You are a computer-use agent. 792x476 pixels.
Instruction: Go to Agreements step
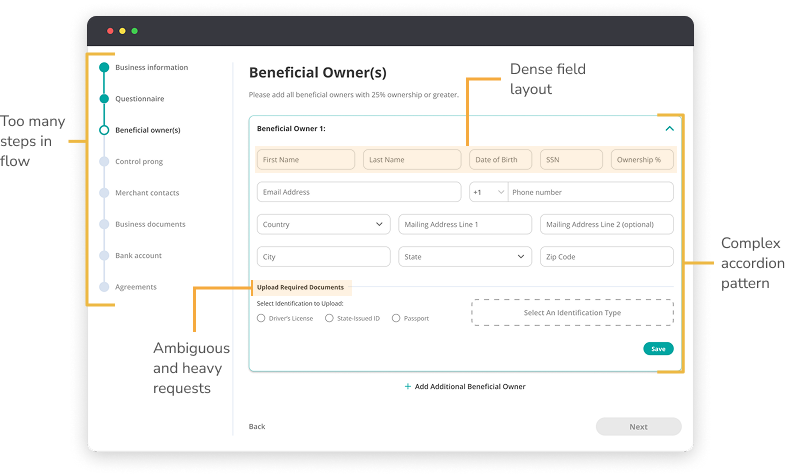136,287
